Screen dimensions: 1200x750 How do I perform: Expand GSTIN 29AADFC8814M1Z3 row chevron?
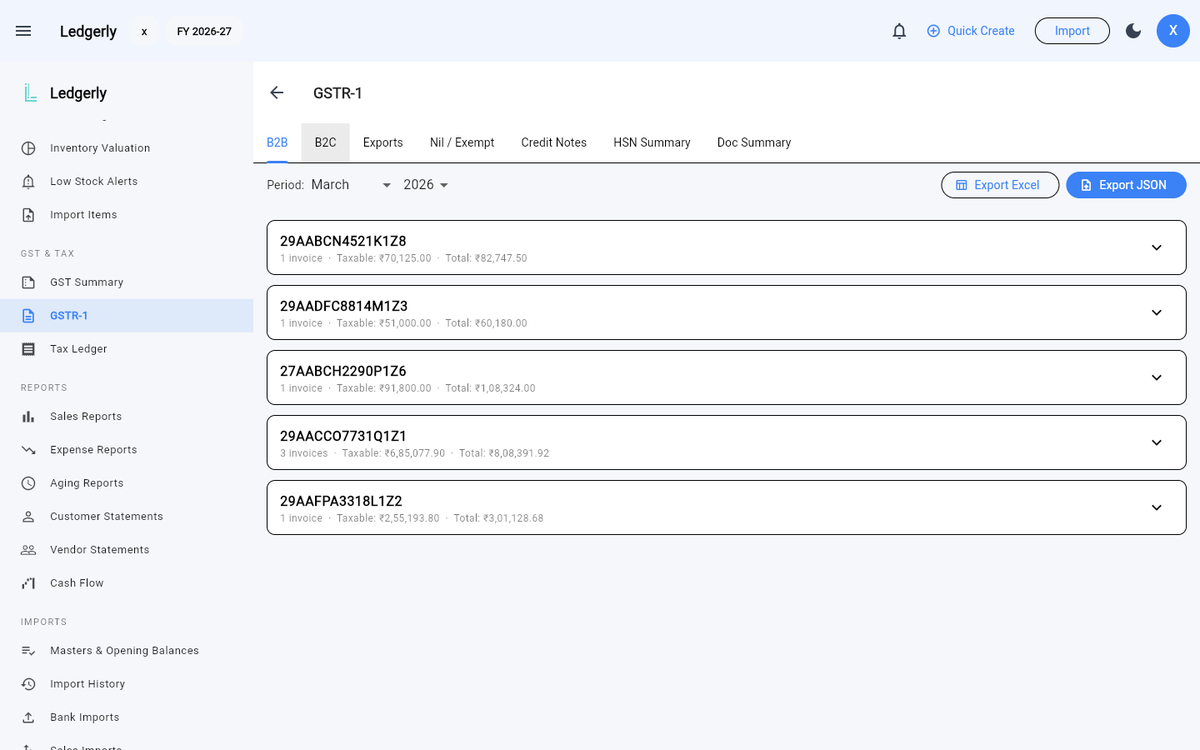click(1156, 312)
